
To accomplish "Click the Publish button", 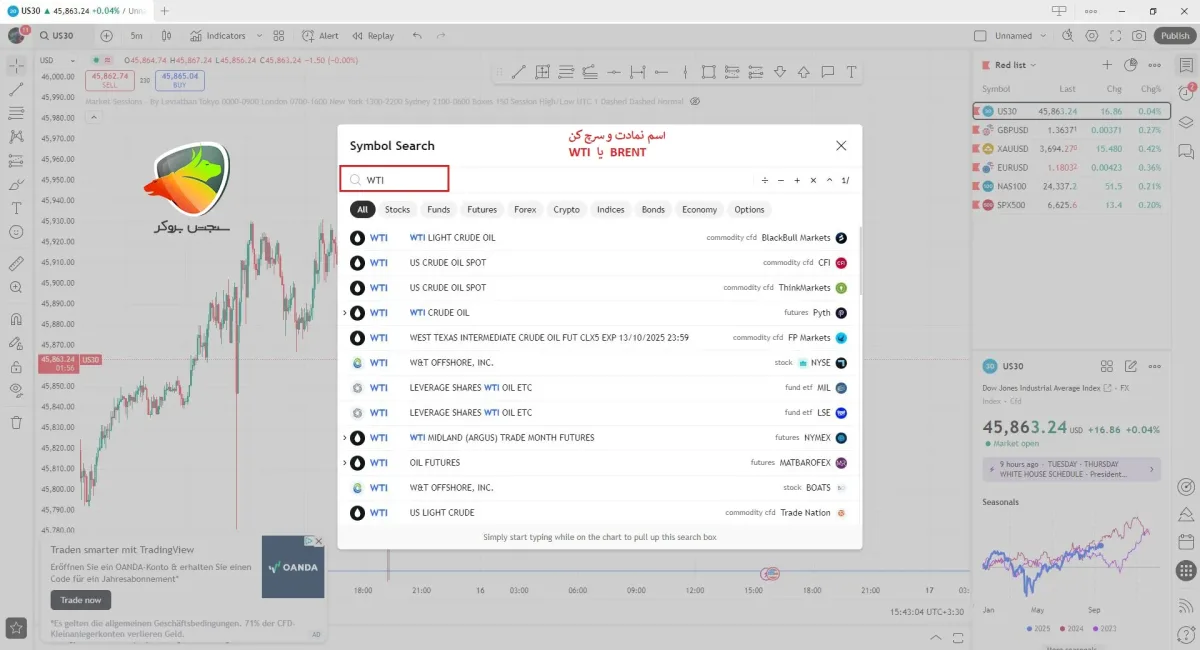I will click(1175, 36).
